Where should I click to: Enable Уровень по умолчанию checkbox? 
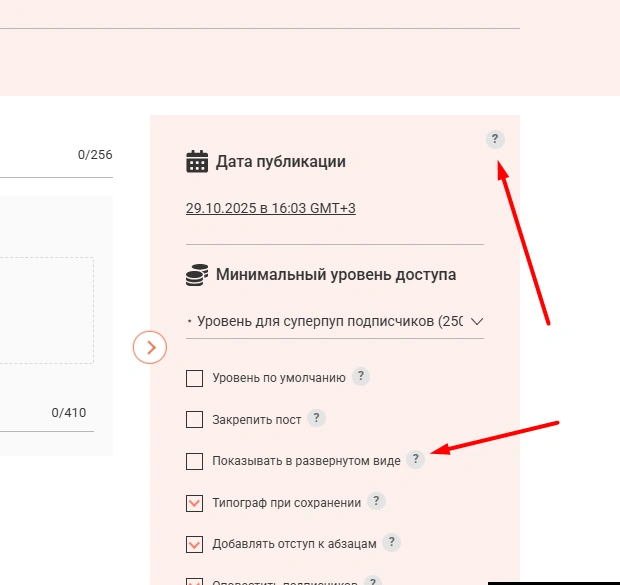pyautogui.click(x=195, y=378)
